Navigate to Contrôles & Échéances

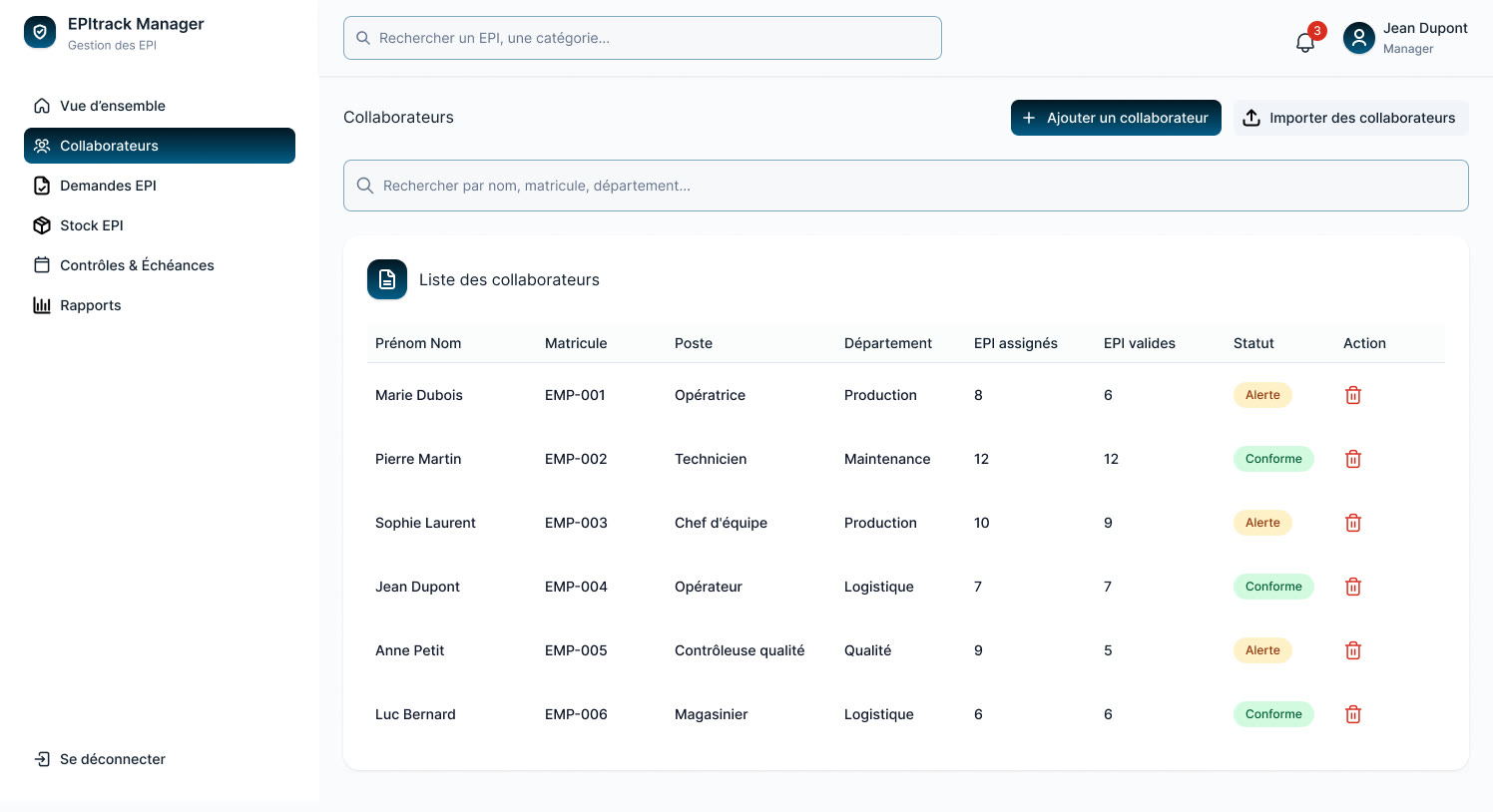[x=160, y=265]
